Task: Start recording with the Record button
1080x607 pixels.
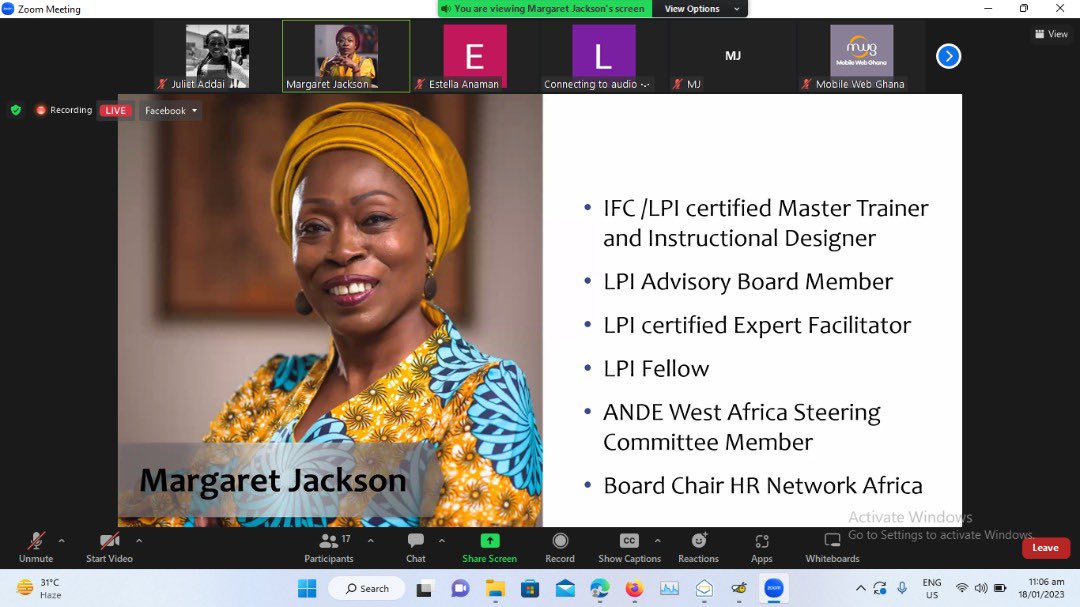Action: point(560,548)
